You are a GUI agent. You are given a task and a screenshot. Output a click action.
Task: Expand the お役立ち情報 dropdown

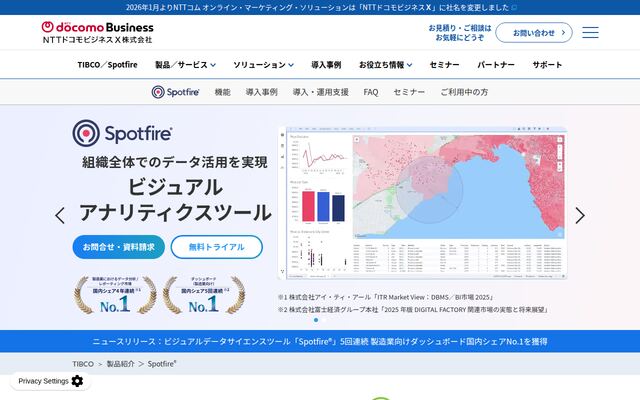[x=385, y=64]
